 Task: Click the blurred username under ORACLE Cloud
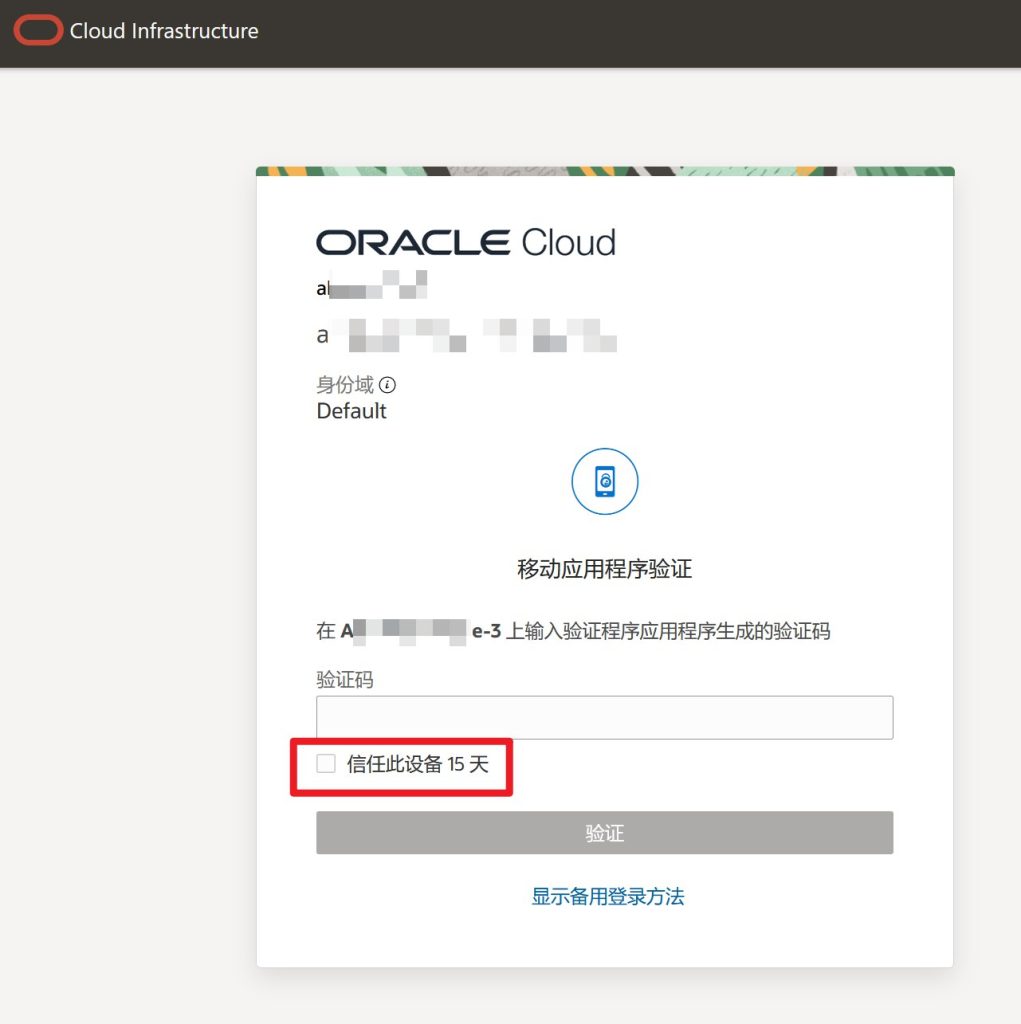tap(372, 287)
